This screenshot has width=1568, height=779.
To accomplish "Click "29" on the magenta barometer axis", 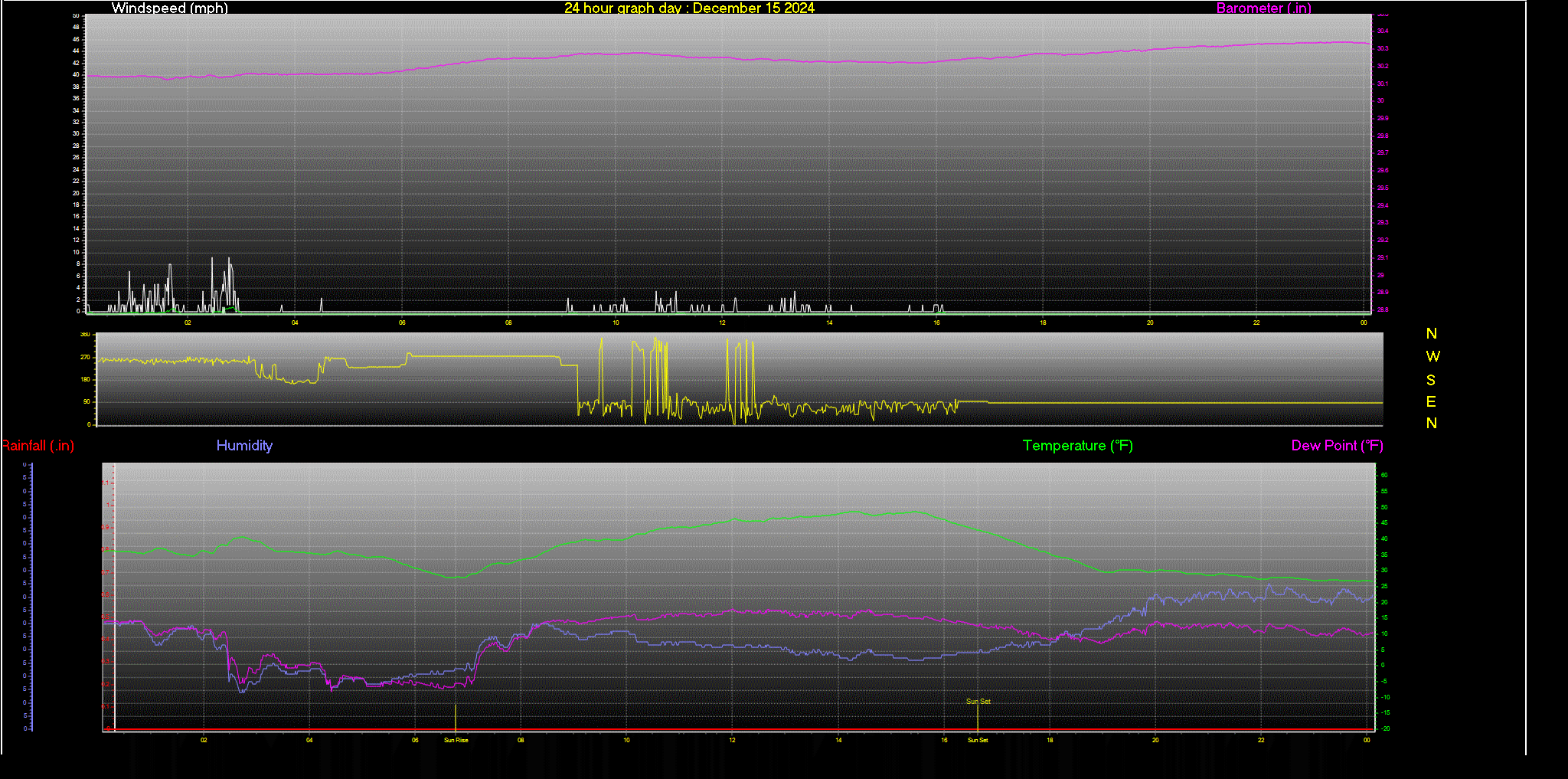I will pos(1380,275).
